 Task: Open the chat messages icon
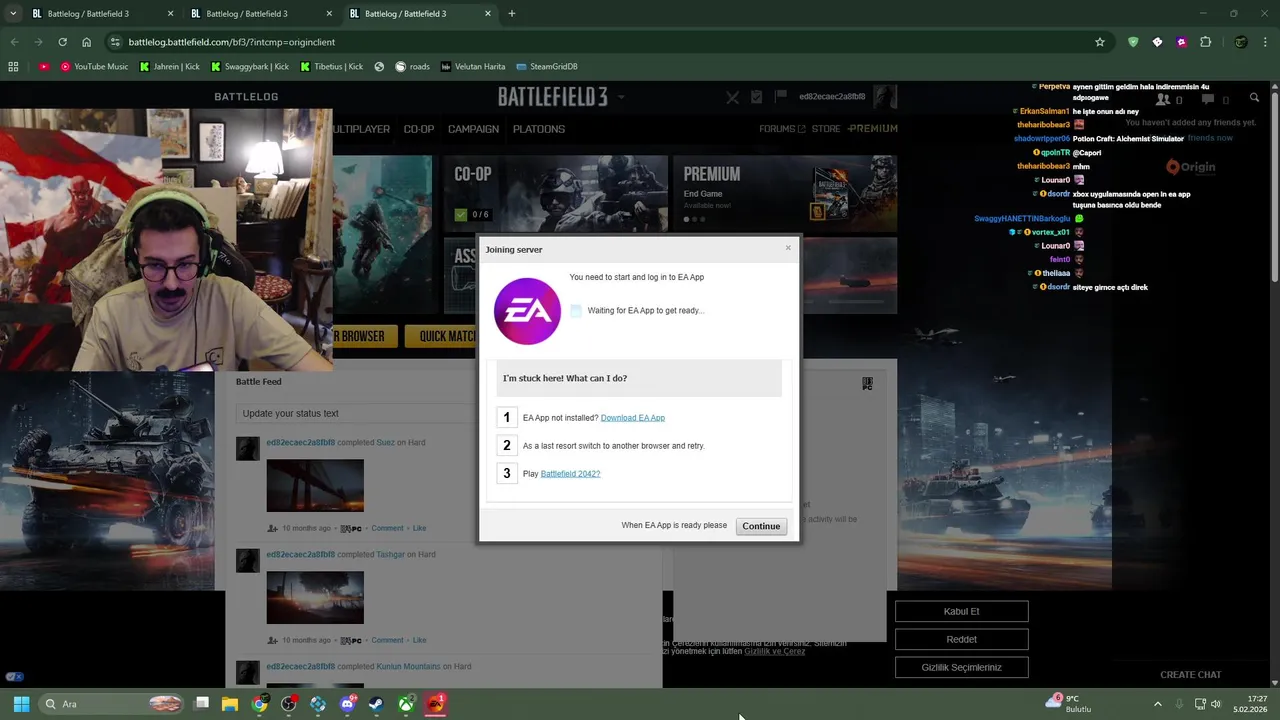click(1208, 99)
